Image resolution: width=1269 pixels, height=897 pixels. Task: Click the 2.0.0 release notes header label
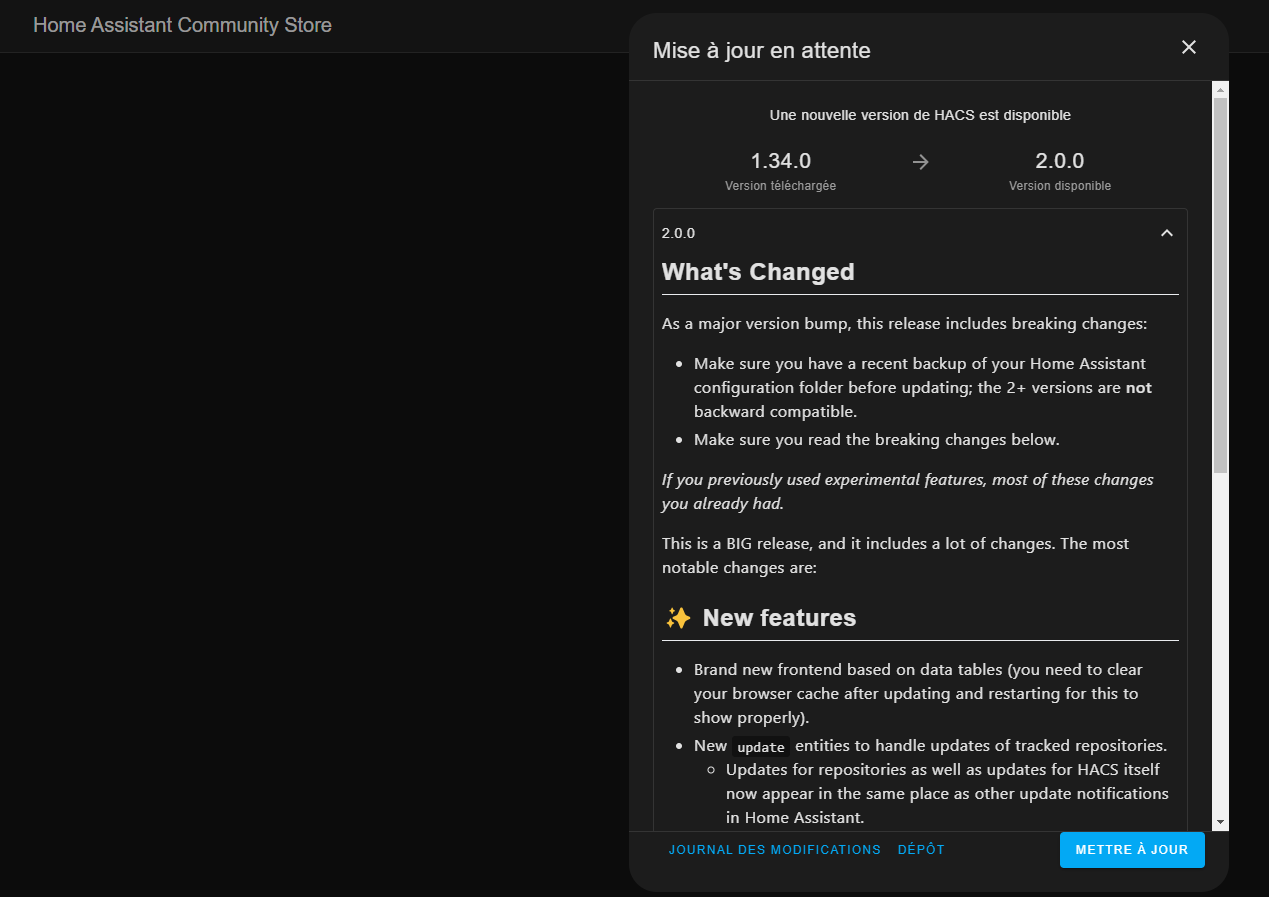click(x=678, y=233)
